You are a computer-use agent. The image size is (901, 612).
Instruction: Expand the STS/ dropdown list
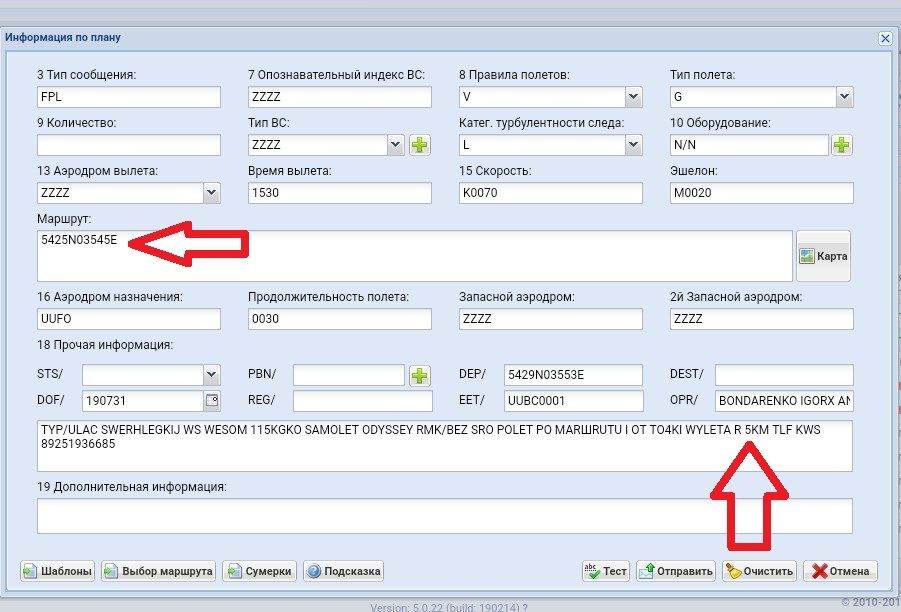[211, 375]
